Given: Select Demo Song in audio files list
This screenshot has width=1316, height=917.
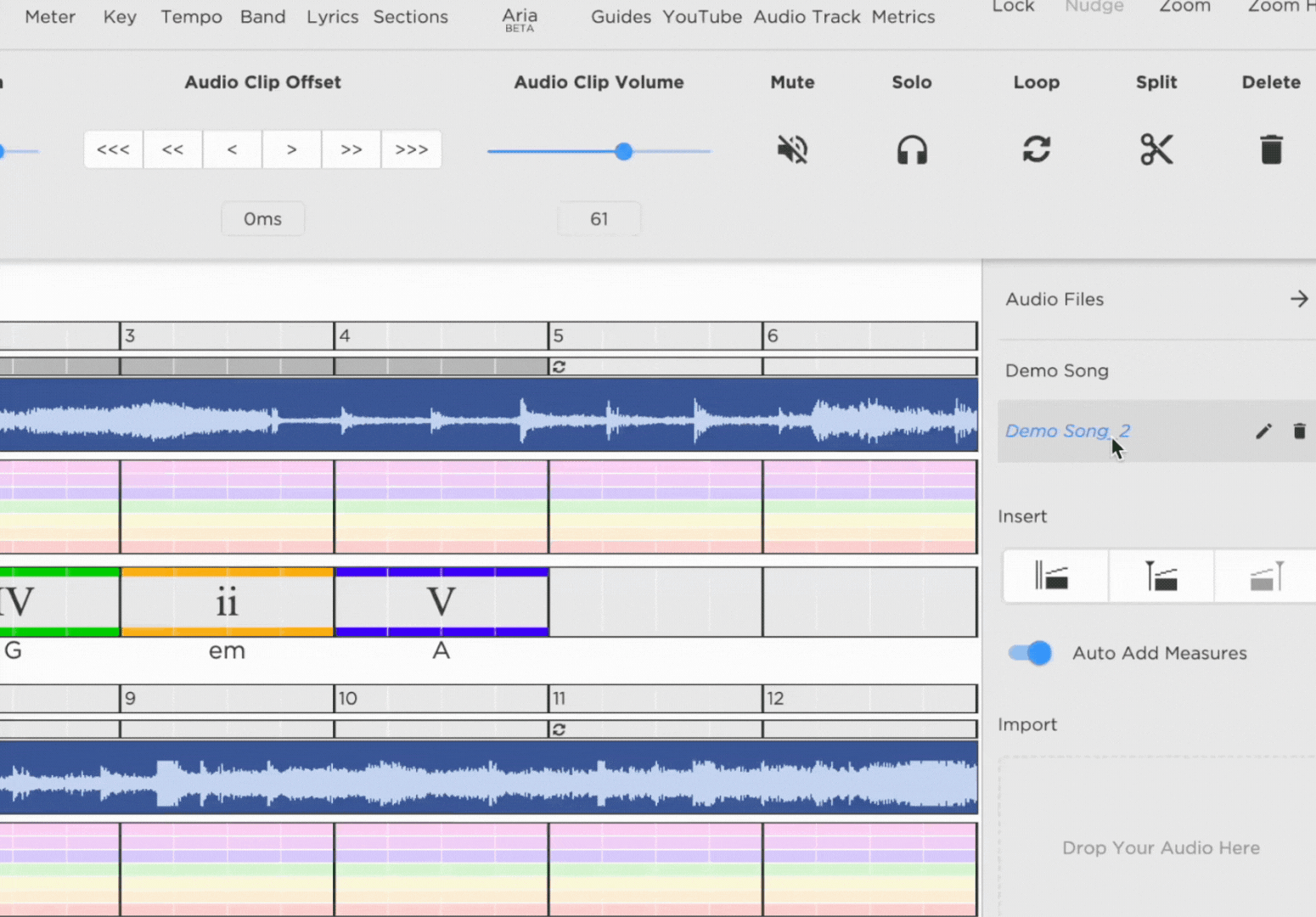Looking at the screenshot, I should click(1057, 370).
